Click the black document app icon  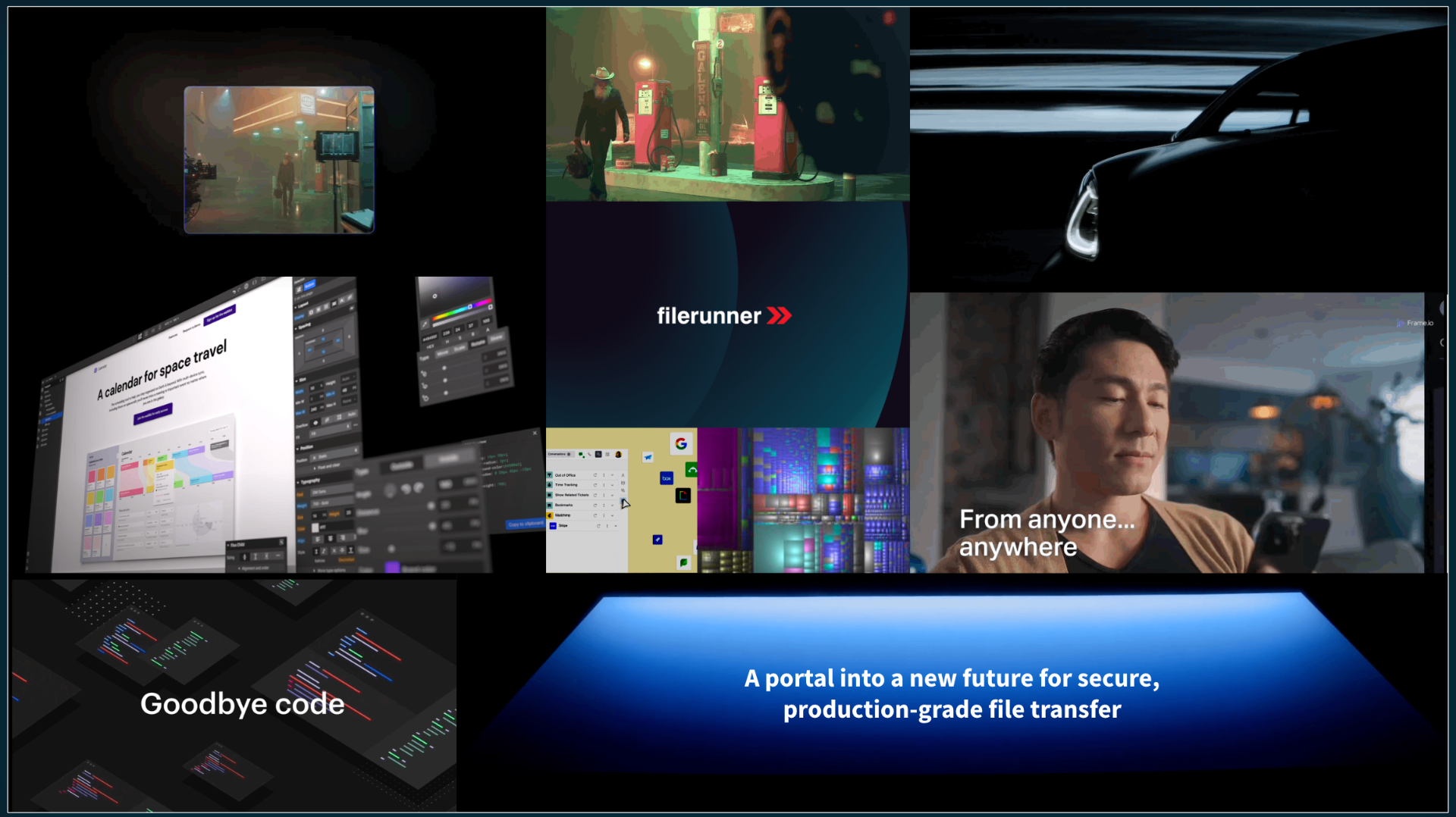(x=683, y=496)
